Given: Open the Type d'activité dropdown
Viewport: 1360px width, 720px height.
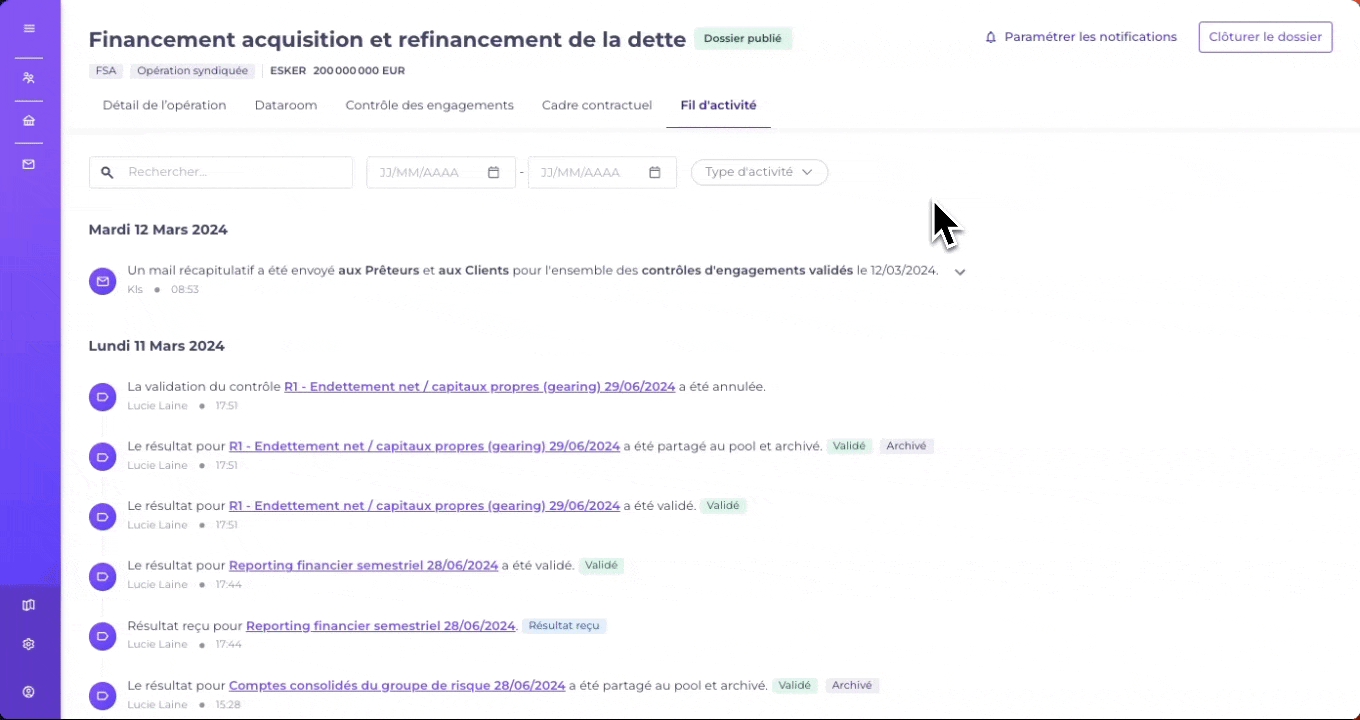Looking at the screenshot, I should [x=759, y=172].
